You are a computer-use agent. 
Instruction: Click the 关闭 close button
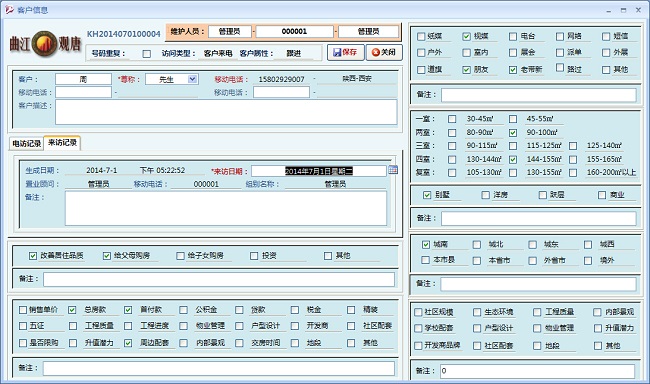tap(384, 52)
